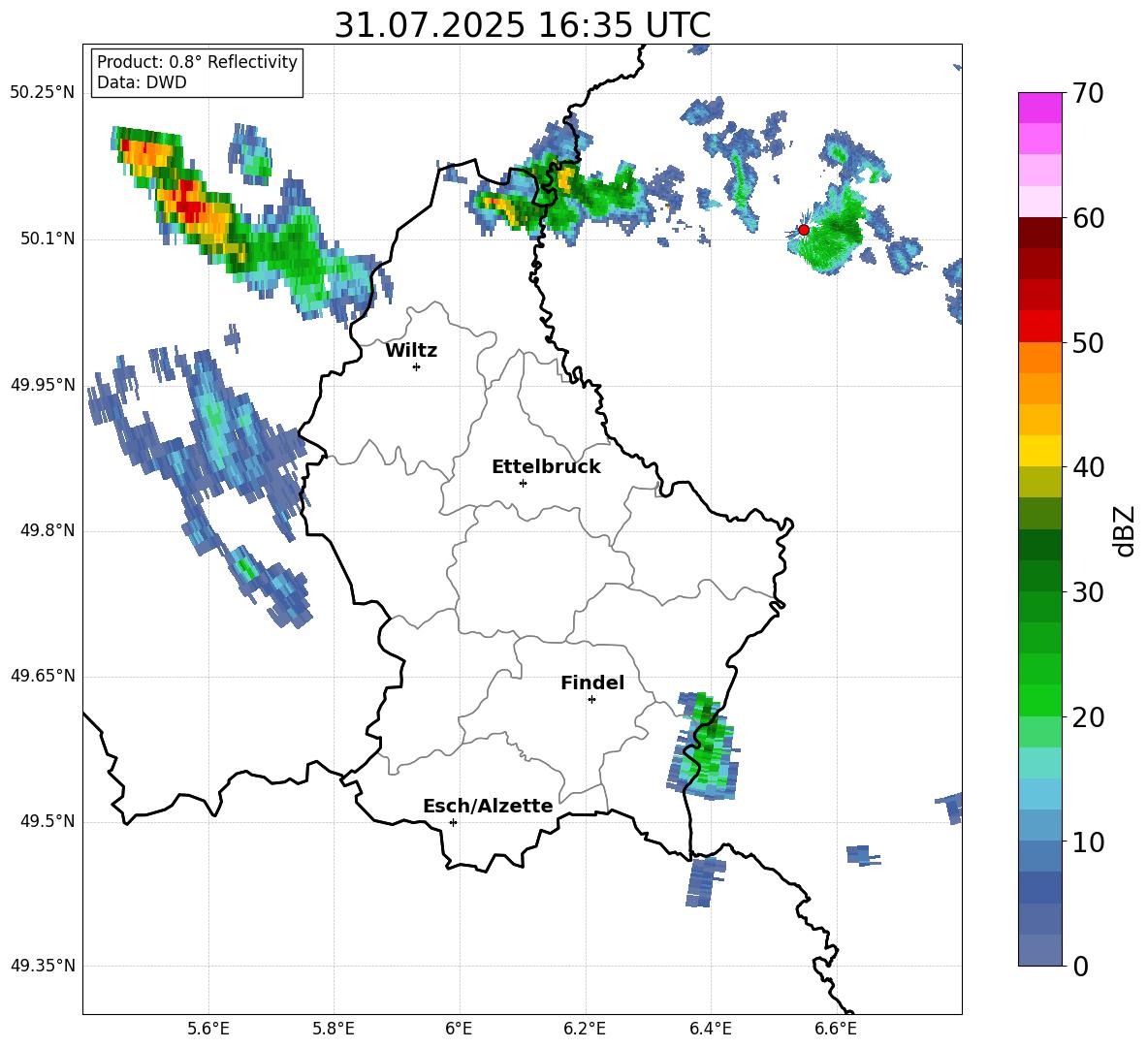Screen dimensions: 1148x1048
Task: Click the bright green swatch just above 20 dBZ
Action: [x=1039, y=701]
